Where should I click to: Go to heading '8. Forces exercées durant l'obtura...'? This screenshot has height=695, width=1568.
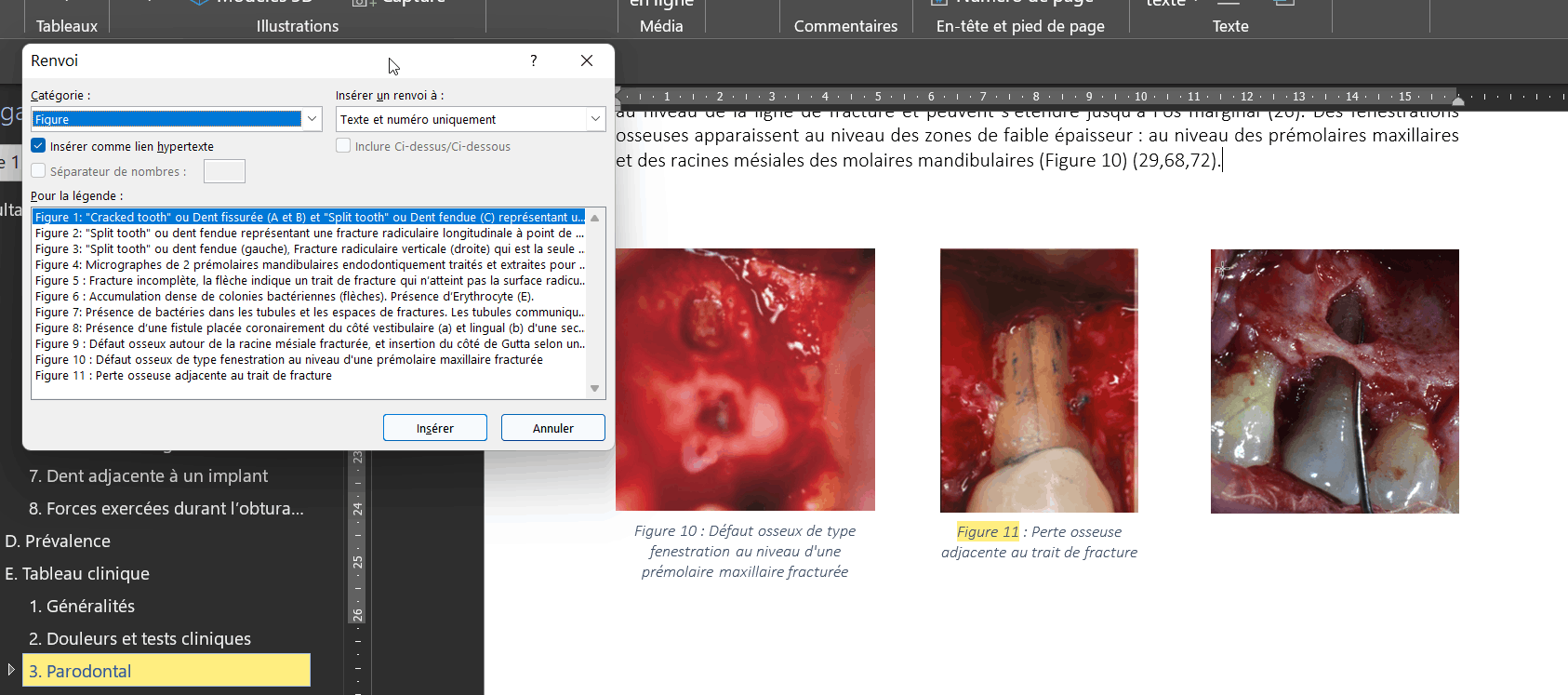166,508
